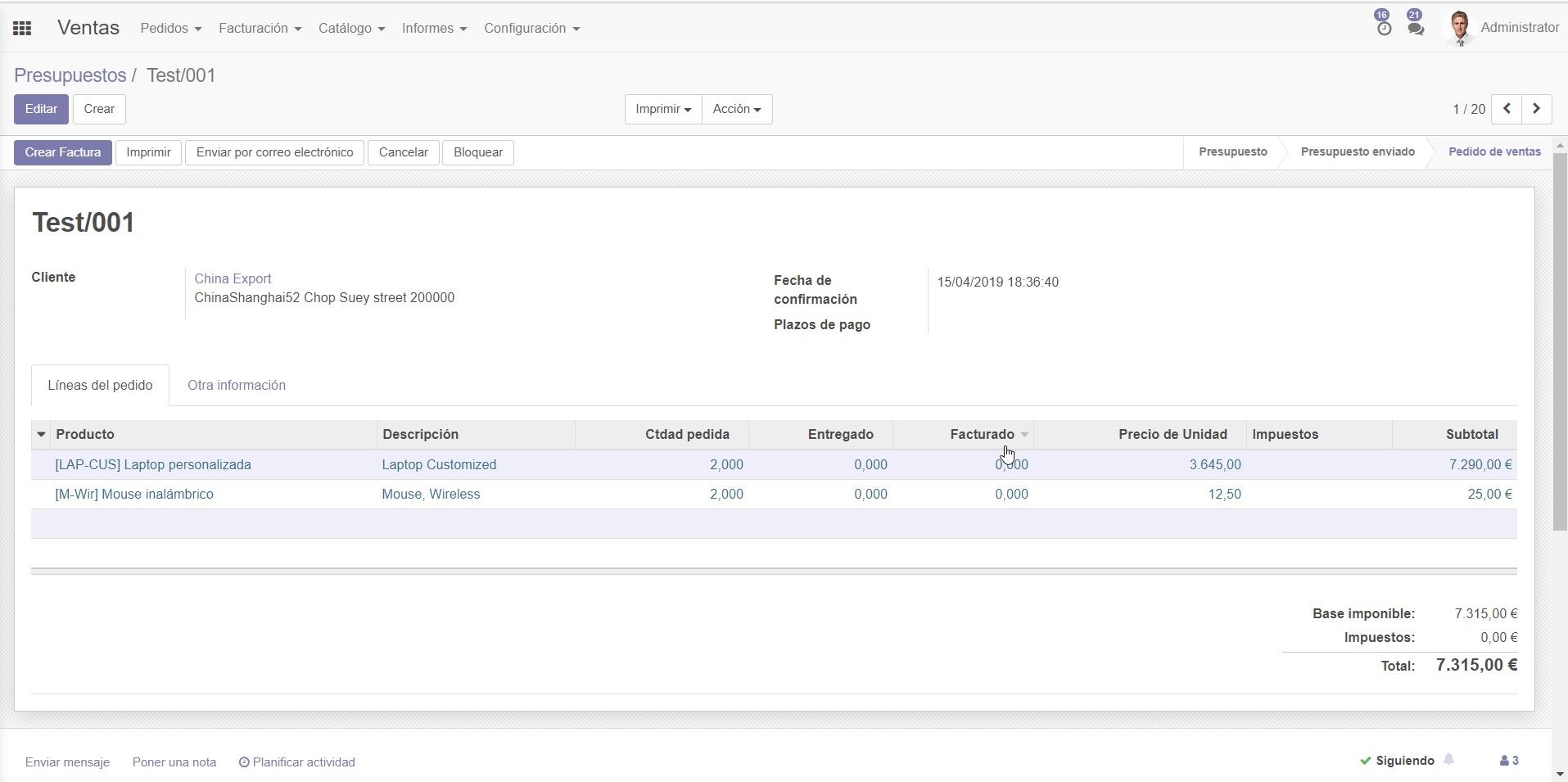
Task: Expand the Imprimir dropdown in control panel
Action: click(662, 109)
